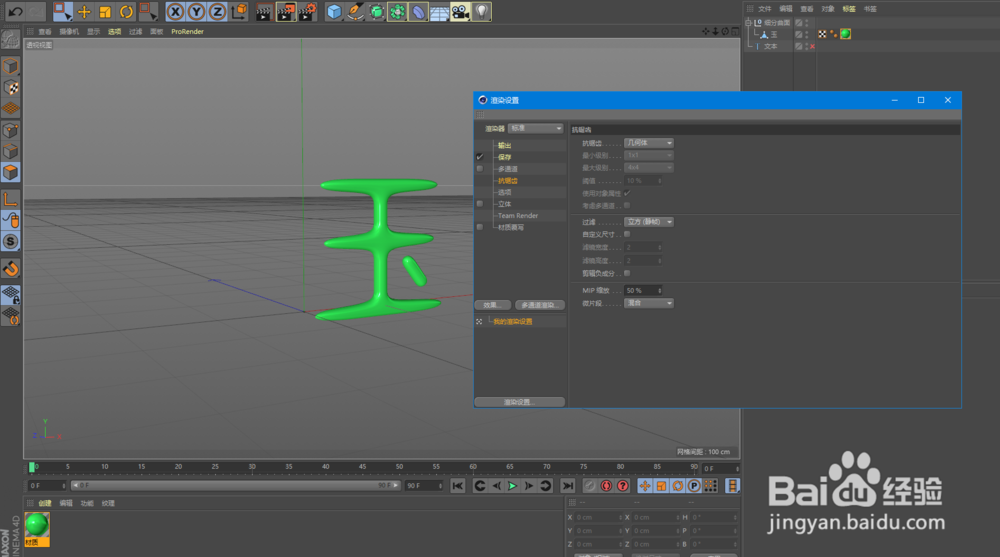Screen dimensions: 1000x557
Task: Enable the 材质覆写 checkbox
Action: (x=480, y=227)
